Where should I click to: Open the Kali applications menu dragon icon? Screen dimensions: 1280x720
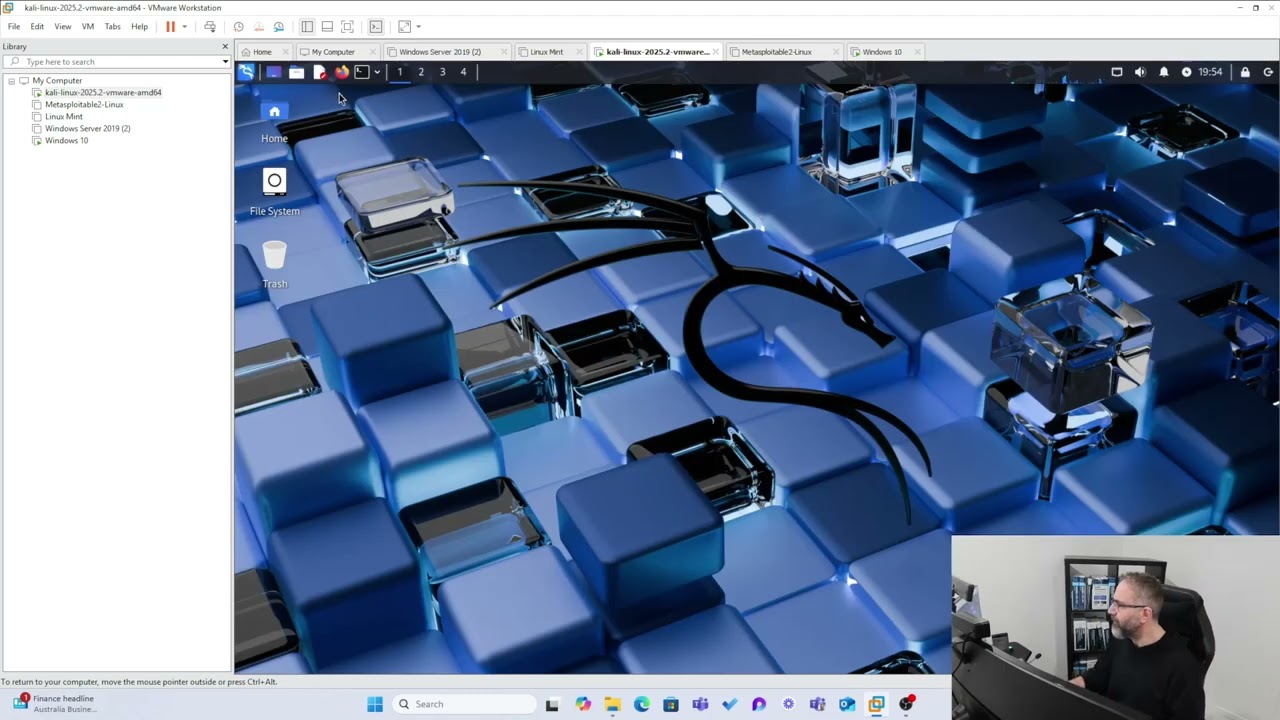[246, 72]
